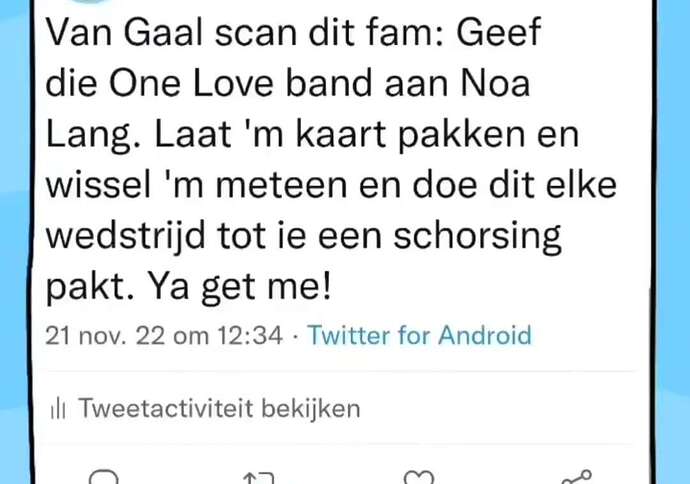690x484 pixels.
Task: Click the blue background right of the card
Action: (x=673, y=242)
